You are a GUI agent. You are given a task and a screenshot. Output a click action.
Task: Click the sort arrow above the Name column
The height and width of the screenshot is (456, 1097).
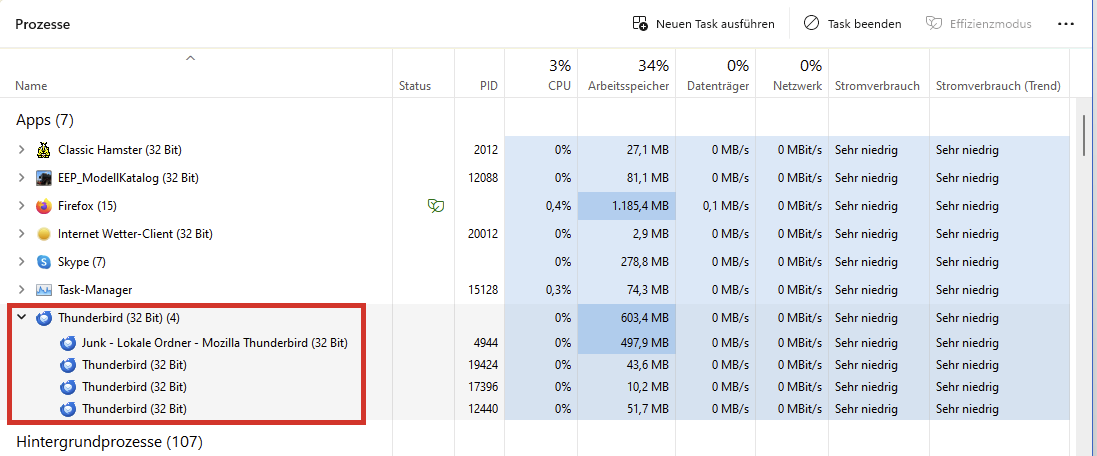(x=190, y=58)
